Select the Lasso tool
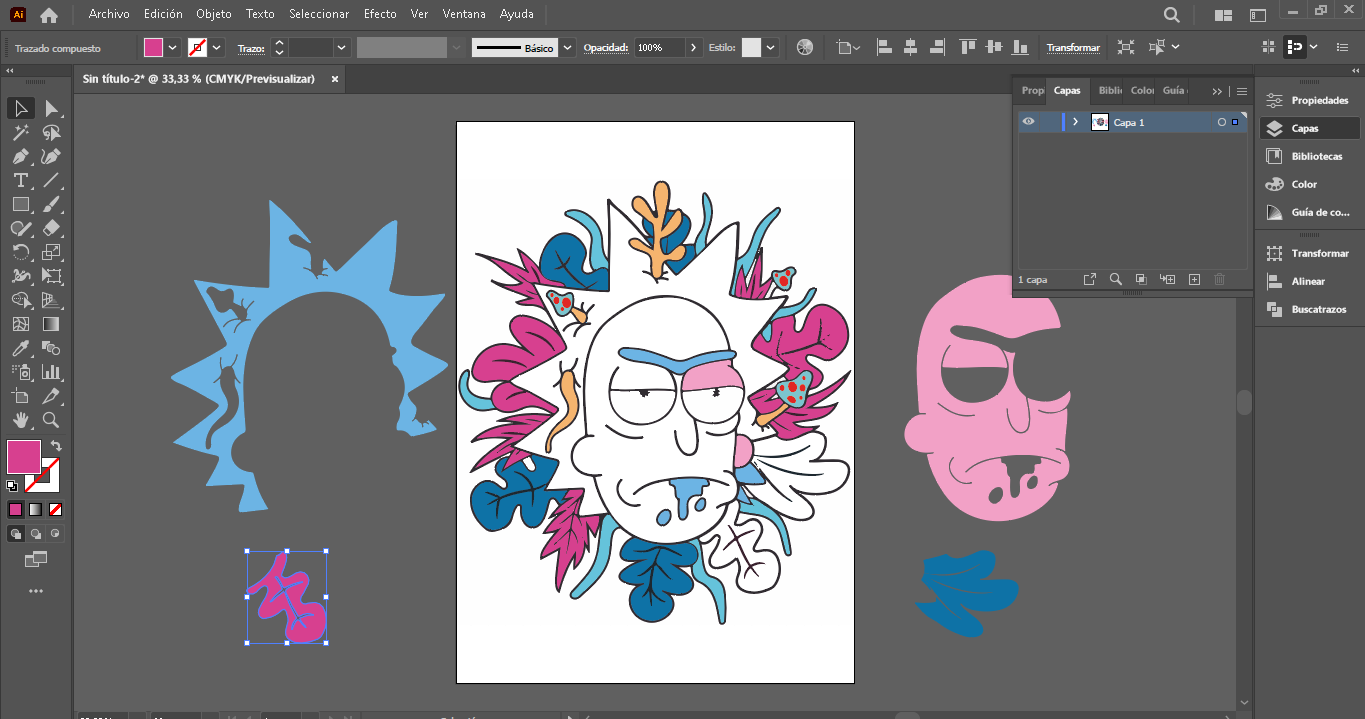The image size is (1365, 719). coord(51,132)
